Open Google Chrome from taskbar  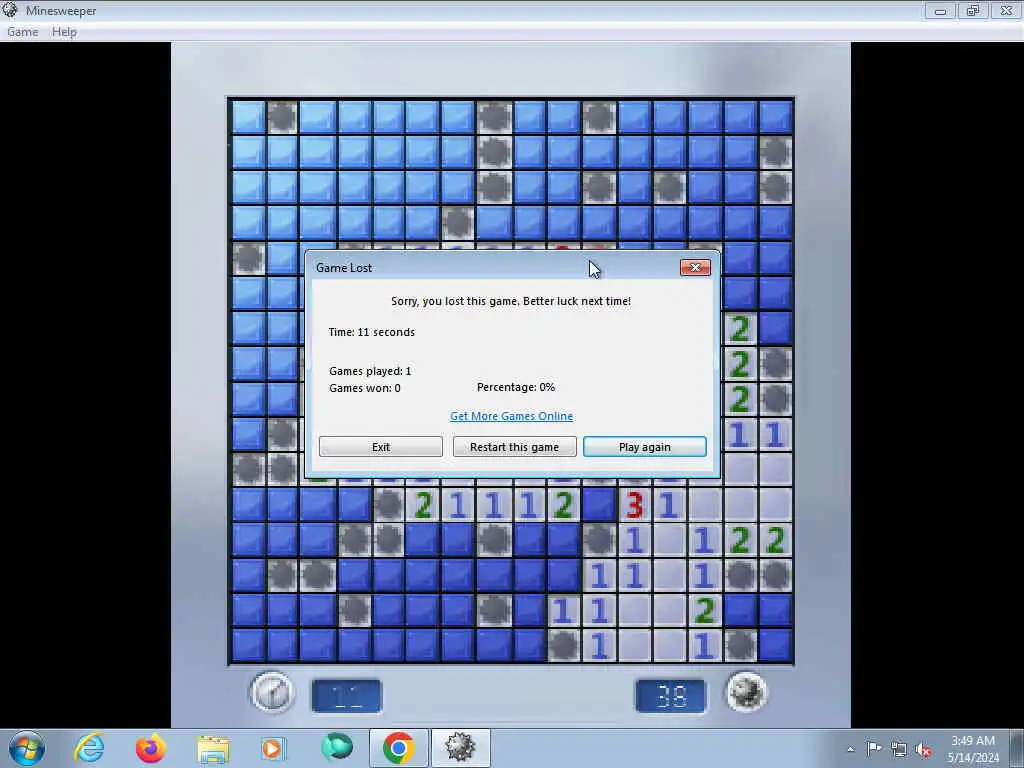pyautogui.click(x=398, y=748)
